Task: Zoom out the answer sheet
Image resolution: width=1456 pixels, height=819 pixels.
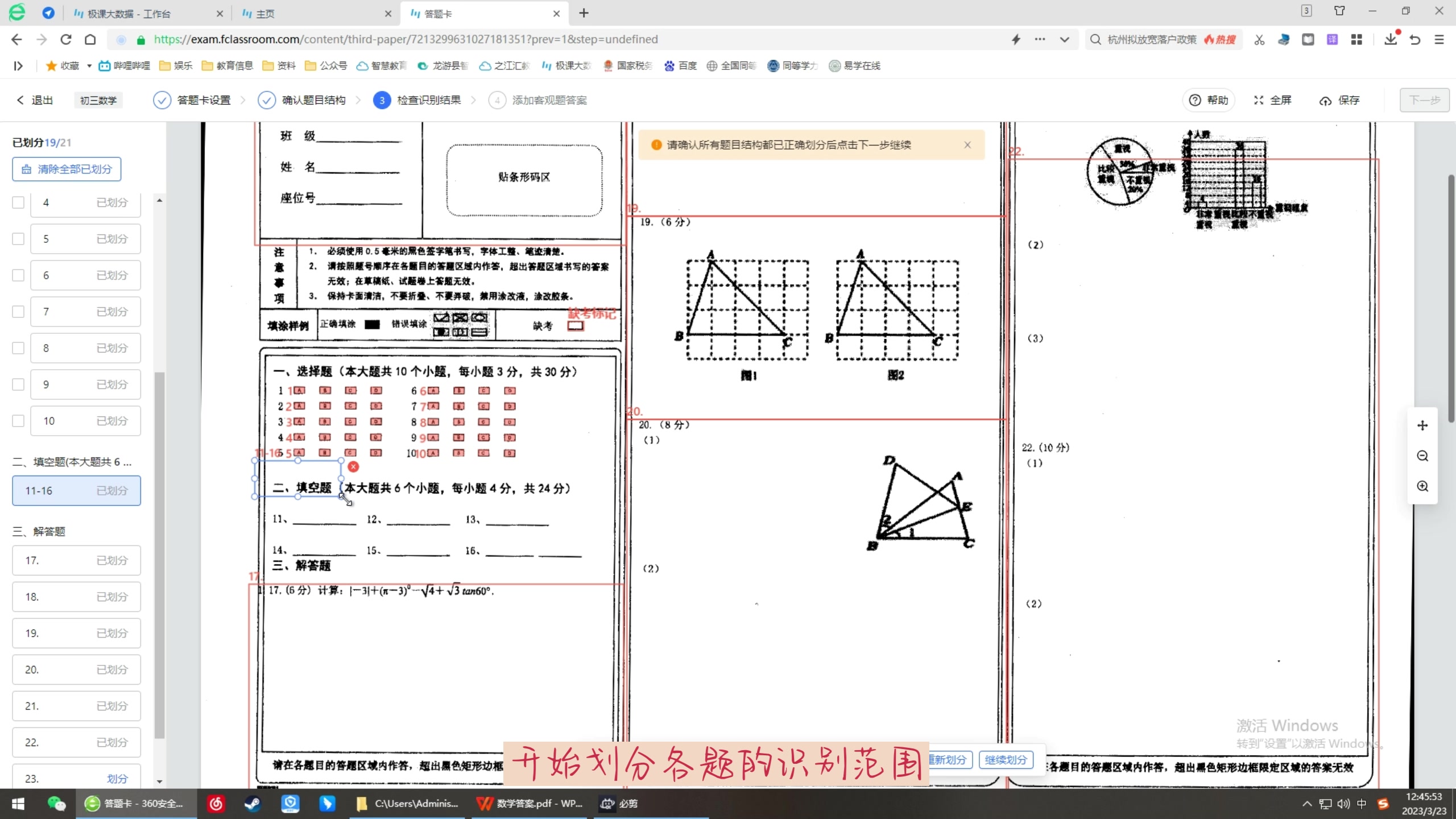Action: 1422,456
